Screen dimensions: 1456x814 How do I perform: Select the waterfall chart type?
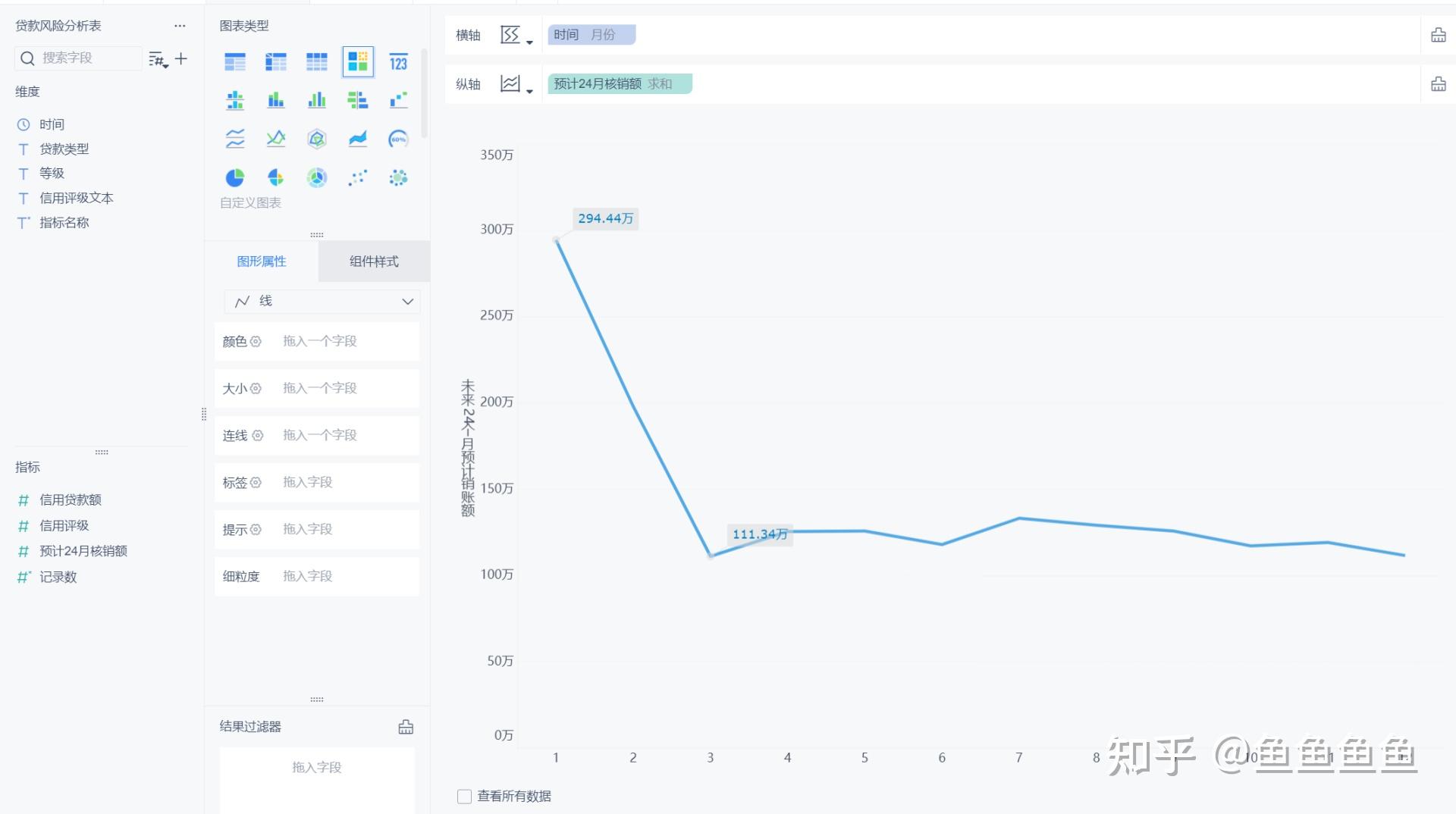(398, 99)
